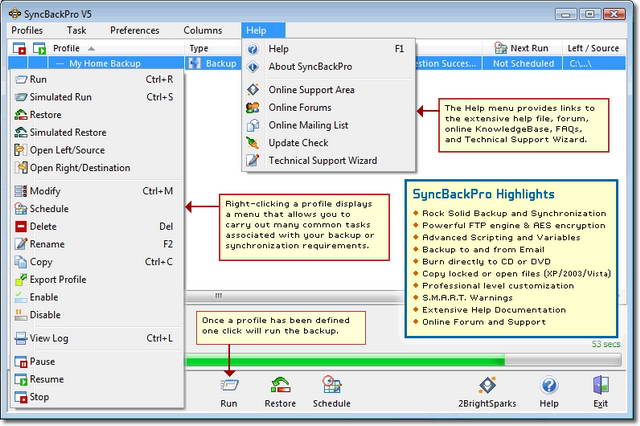Pause the profile from context menu

42,361
